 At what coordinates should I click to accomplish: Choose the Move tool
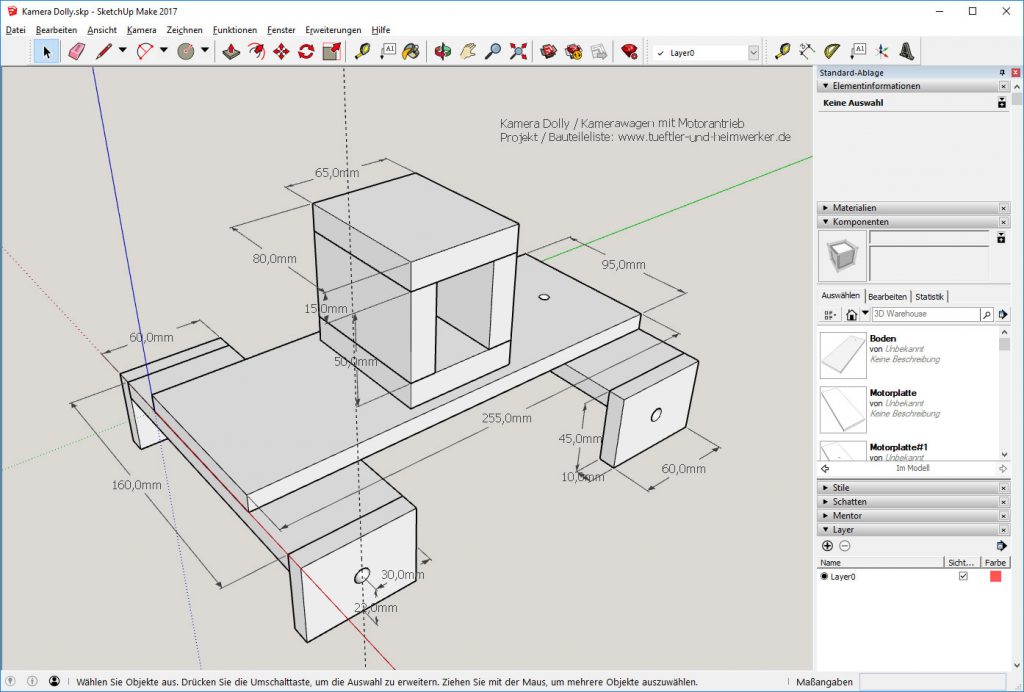pos(281,51)
